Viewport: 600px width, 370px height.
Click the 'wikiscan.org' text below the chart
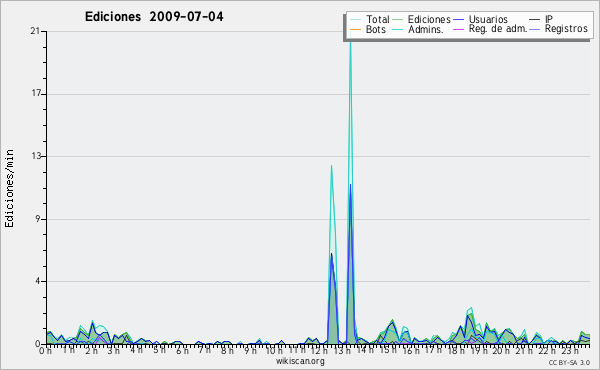[x=300, y=361]
